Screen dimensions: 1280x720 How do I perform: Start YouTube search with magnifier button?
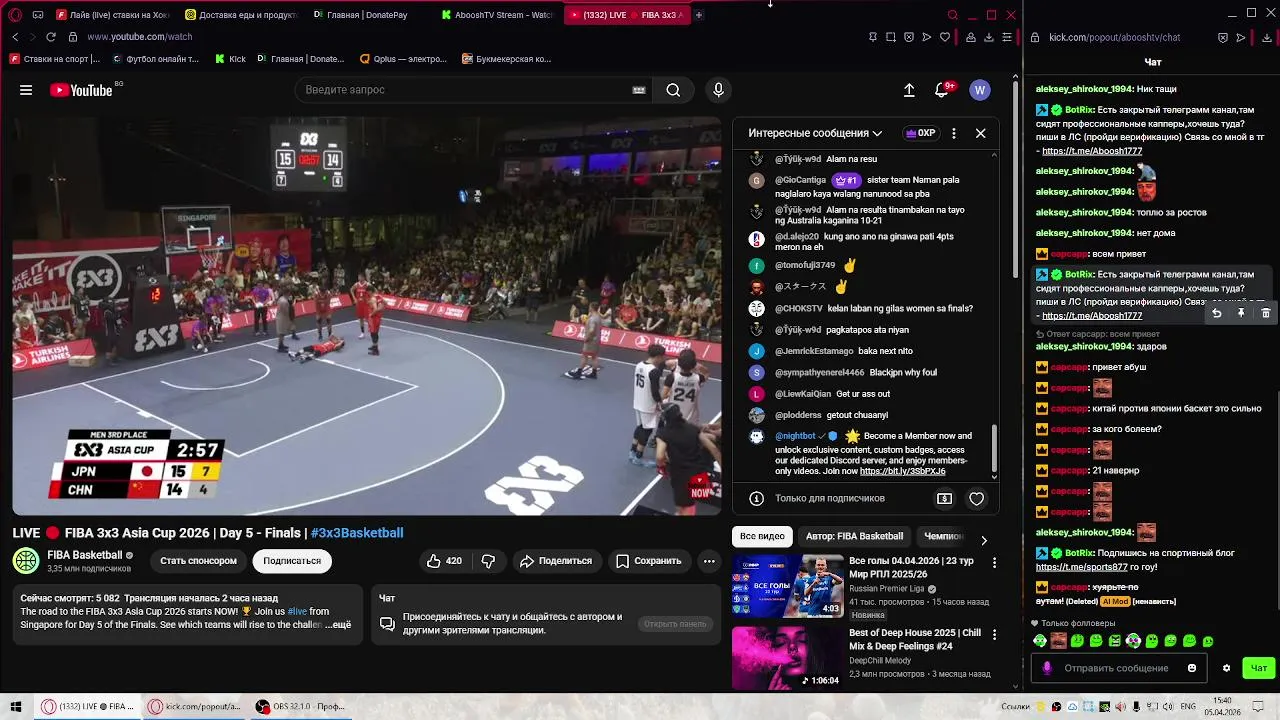click(x=673, y=90)
